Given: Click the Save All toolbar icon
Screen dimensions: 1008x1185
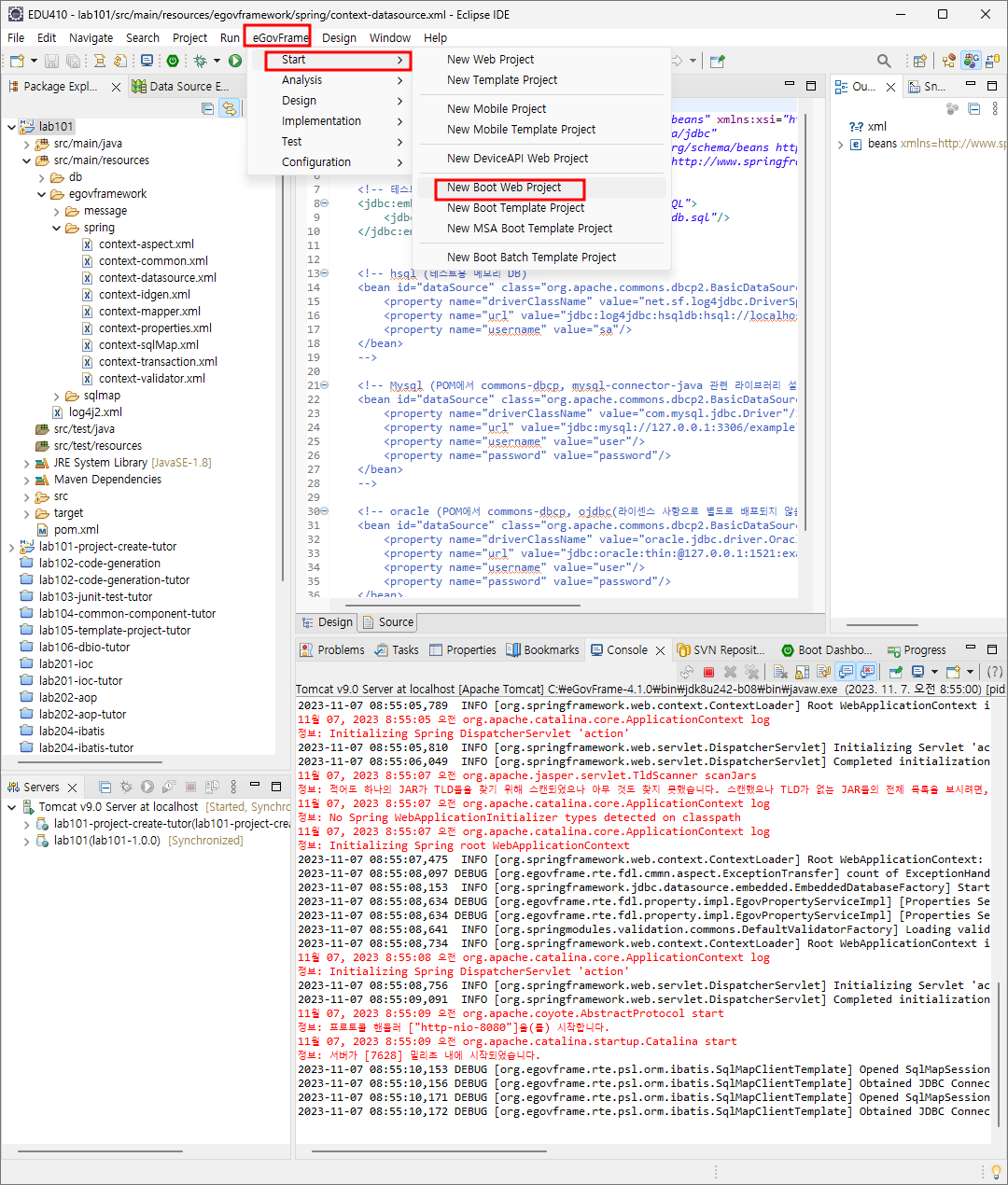Looking at the screenshot, I should pyautogui.click(x=72, y=61).
